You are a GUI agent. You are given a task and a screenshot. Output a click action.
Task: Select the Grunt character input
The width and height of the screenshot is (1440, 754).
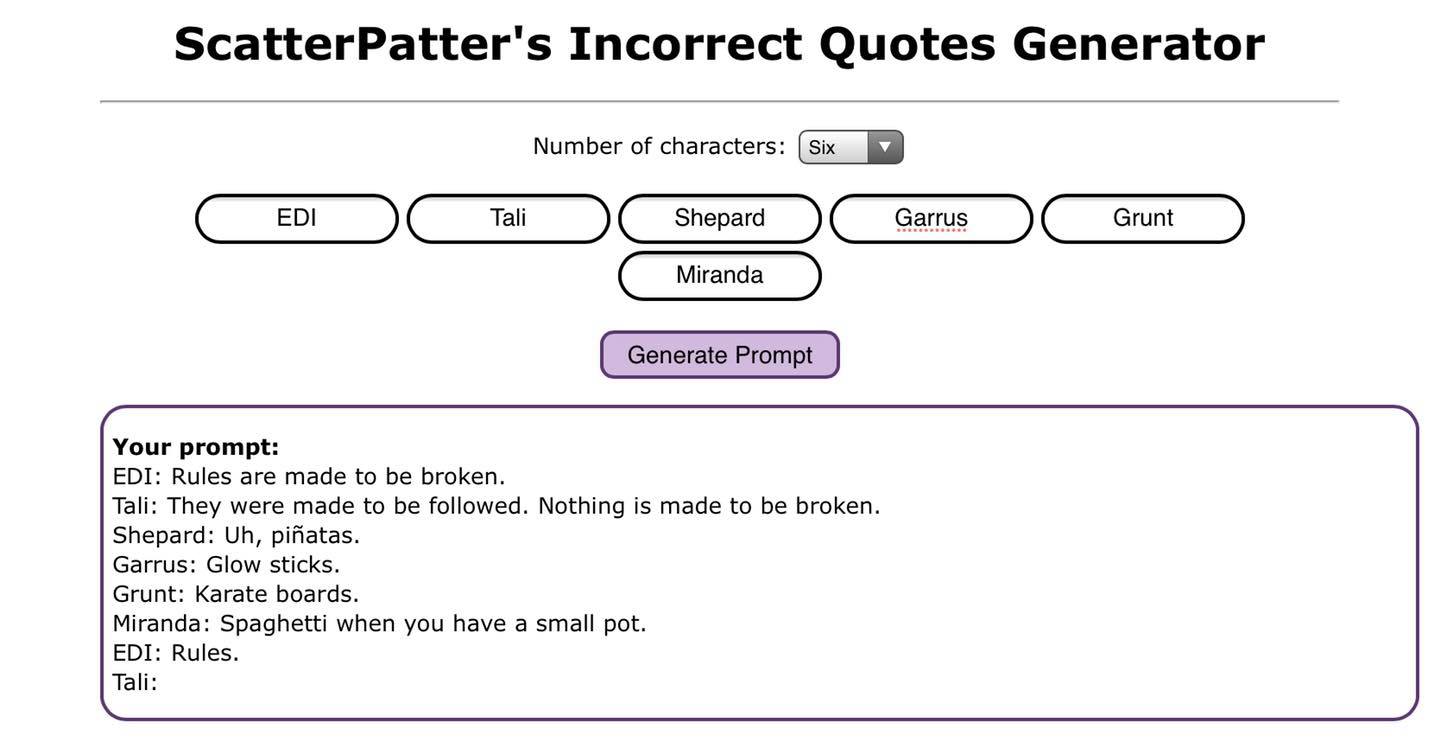(x=1143, y=218)
